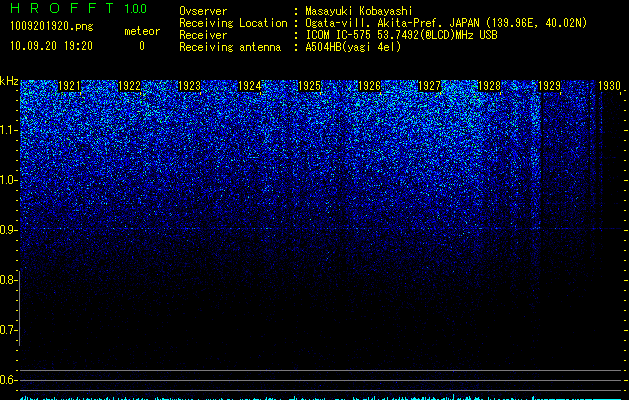The height and width of the screenshot is (400, 629).
Task: Click the Receiving Location label
Action: pos(233,23)
